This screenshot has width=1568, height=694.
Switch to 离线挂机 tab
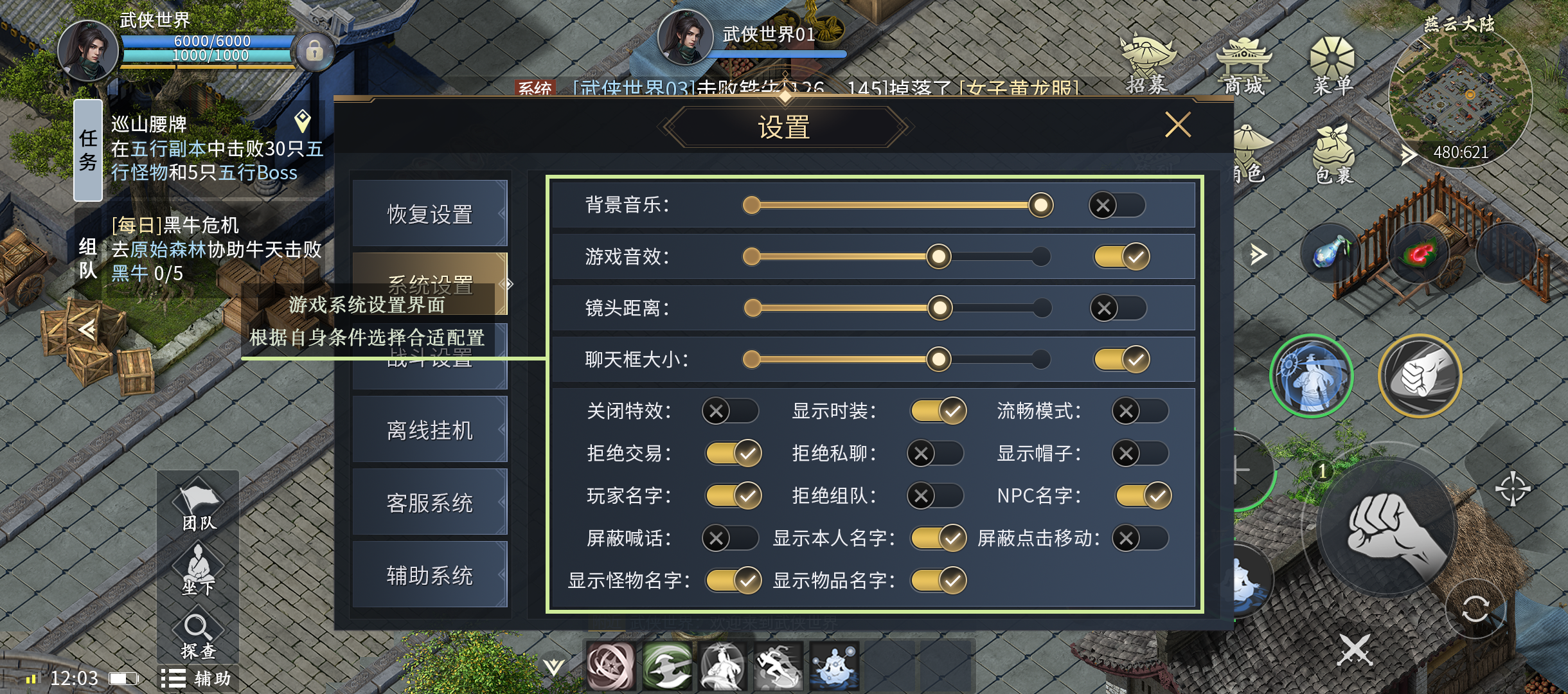click(430, 429)
